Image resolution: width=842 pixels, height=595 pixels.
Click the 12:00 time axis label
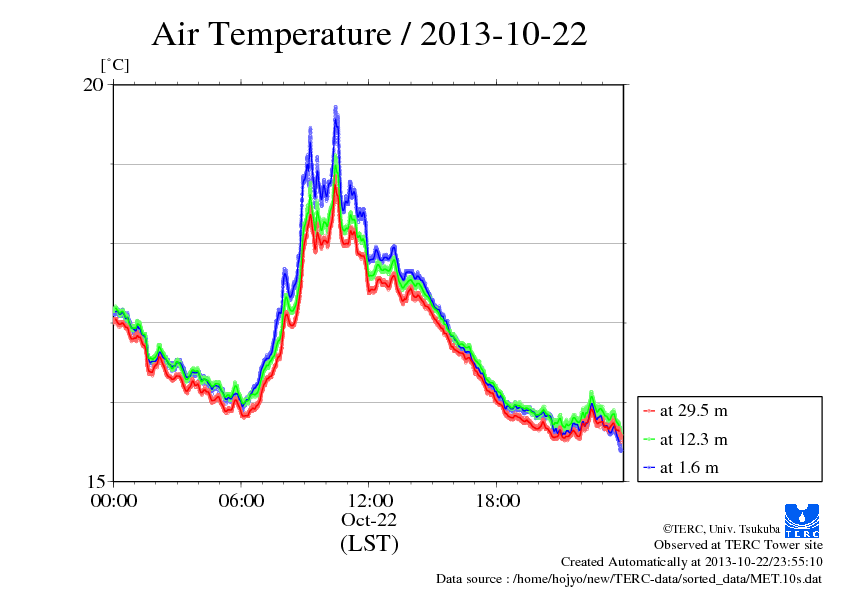pos(370,501)
